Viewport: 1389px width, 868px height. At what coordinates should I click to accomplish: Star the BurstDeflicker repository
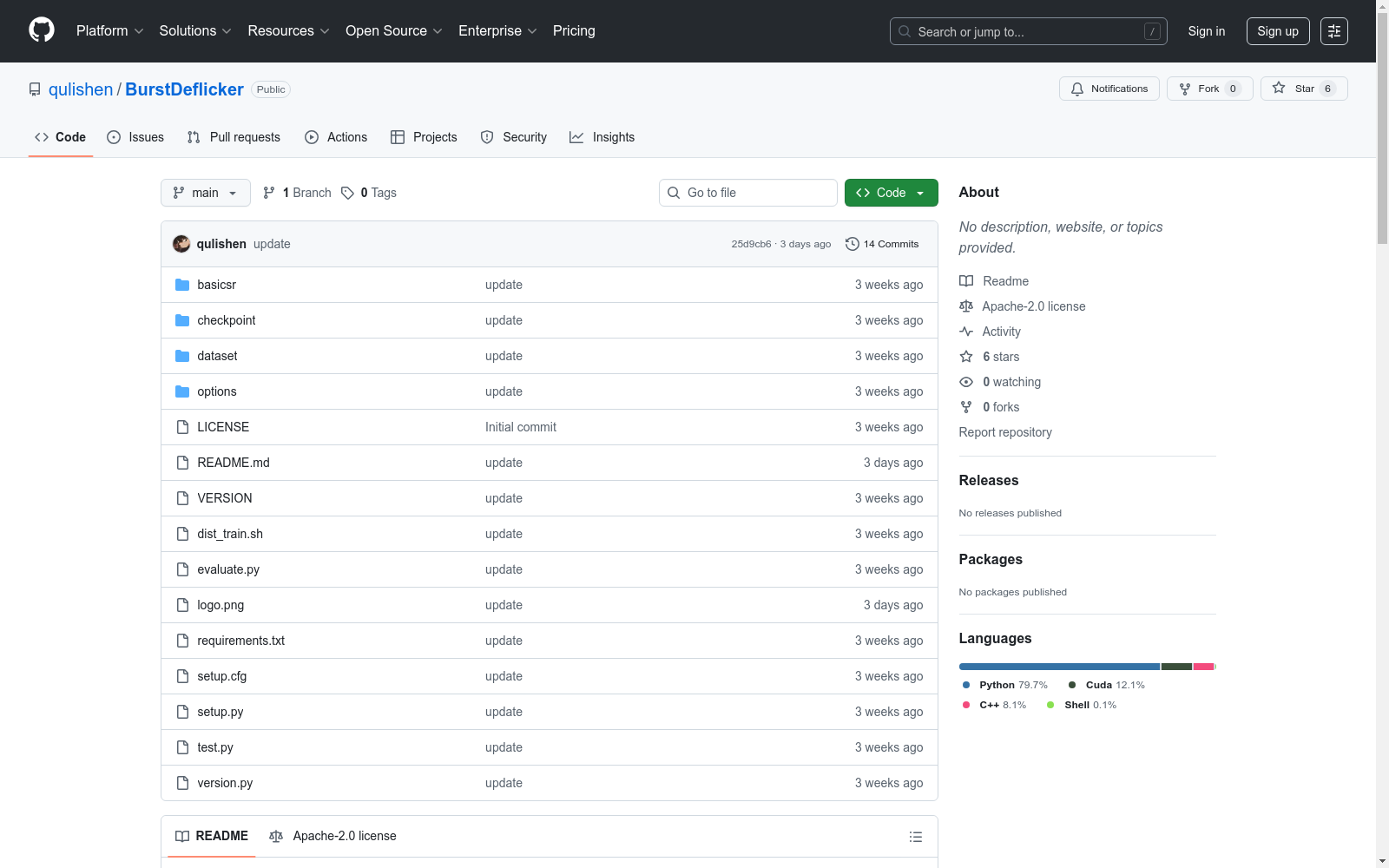pyautogui.click(x=1304, y=89)
